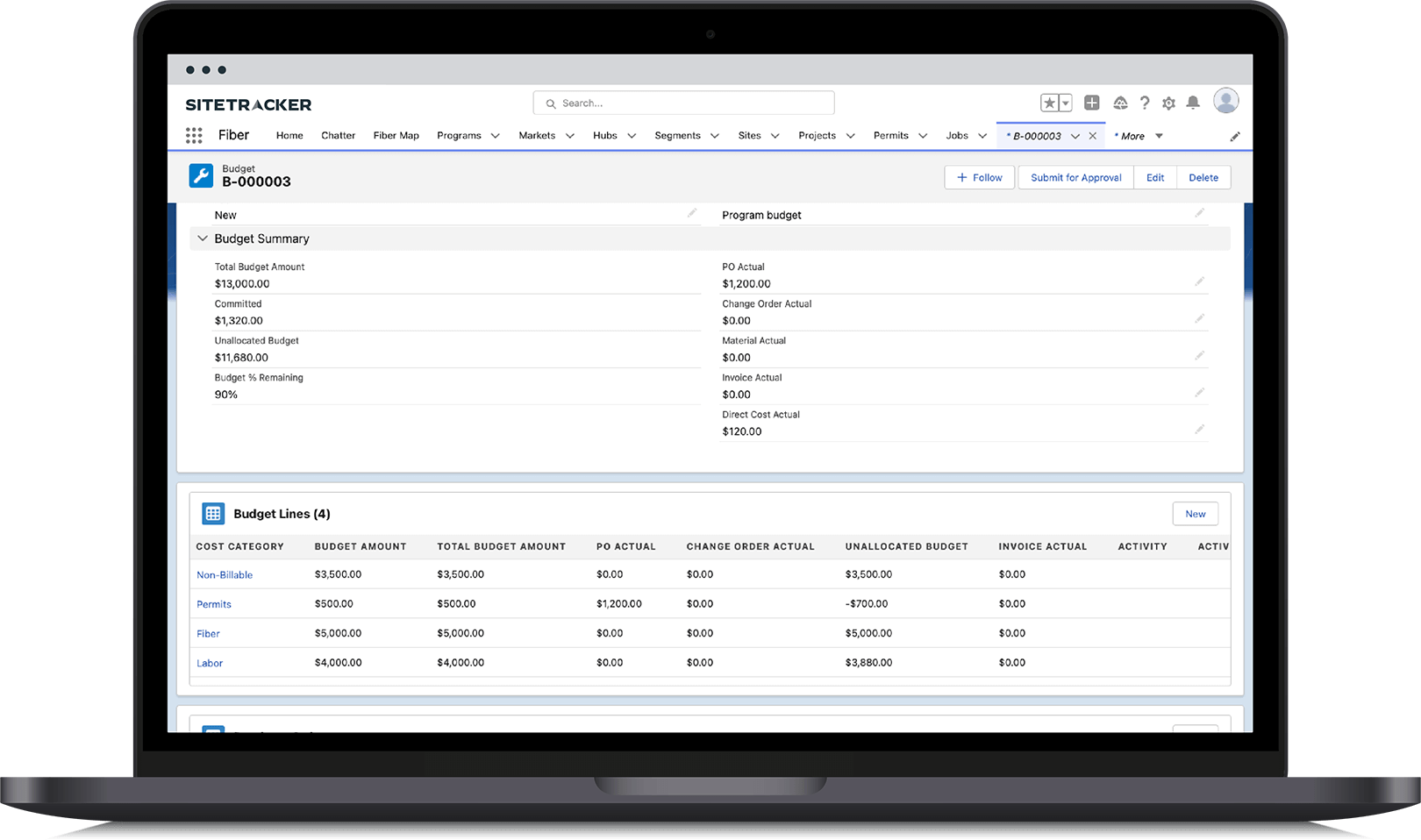
Task: Open the Salesforce help question mark icon
Action: [x=1145, y=103]
